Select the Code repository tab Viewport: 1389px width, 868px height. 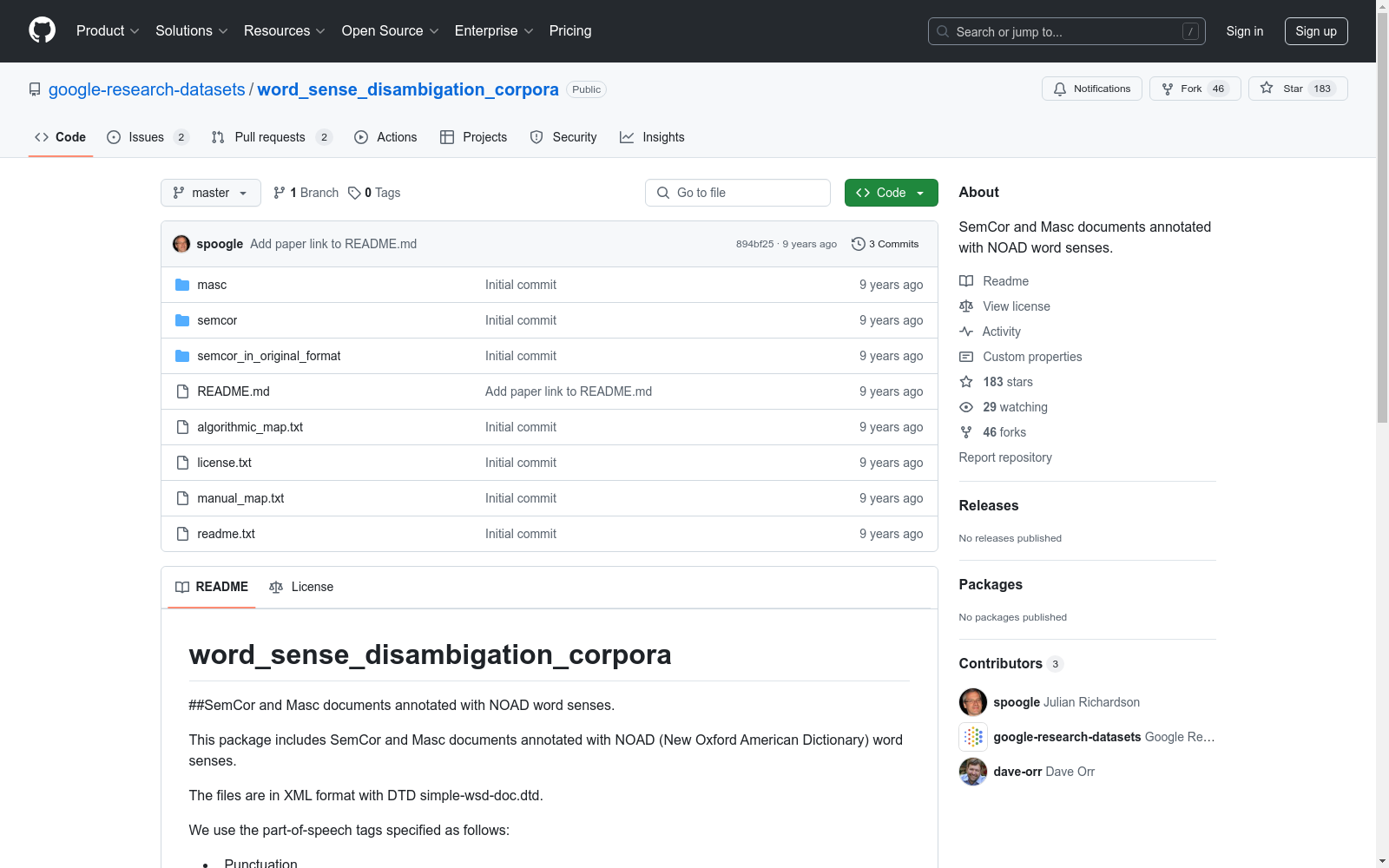tap(61, 137)
